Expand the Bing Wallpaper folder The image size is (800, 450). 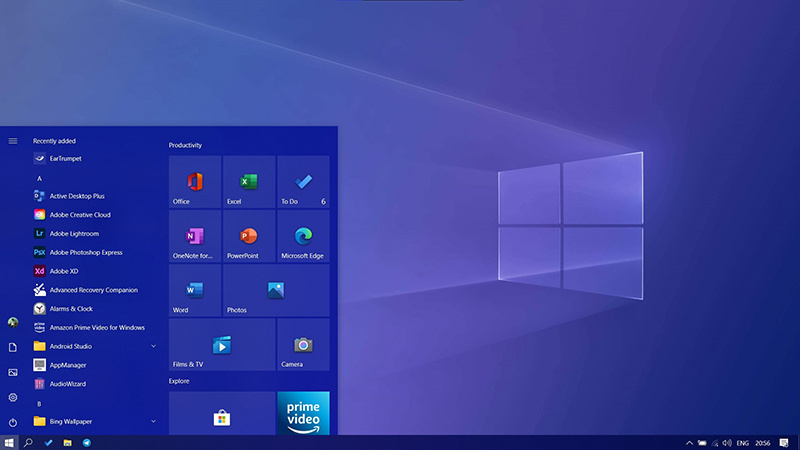click(153, 421)
